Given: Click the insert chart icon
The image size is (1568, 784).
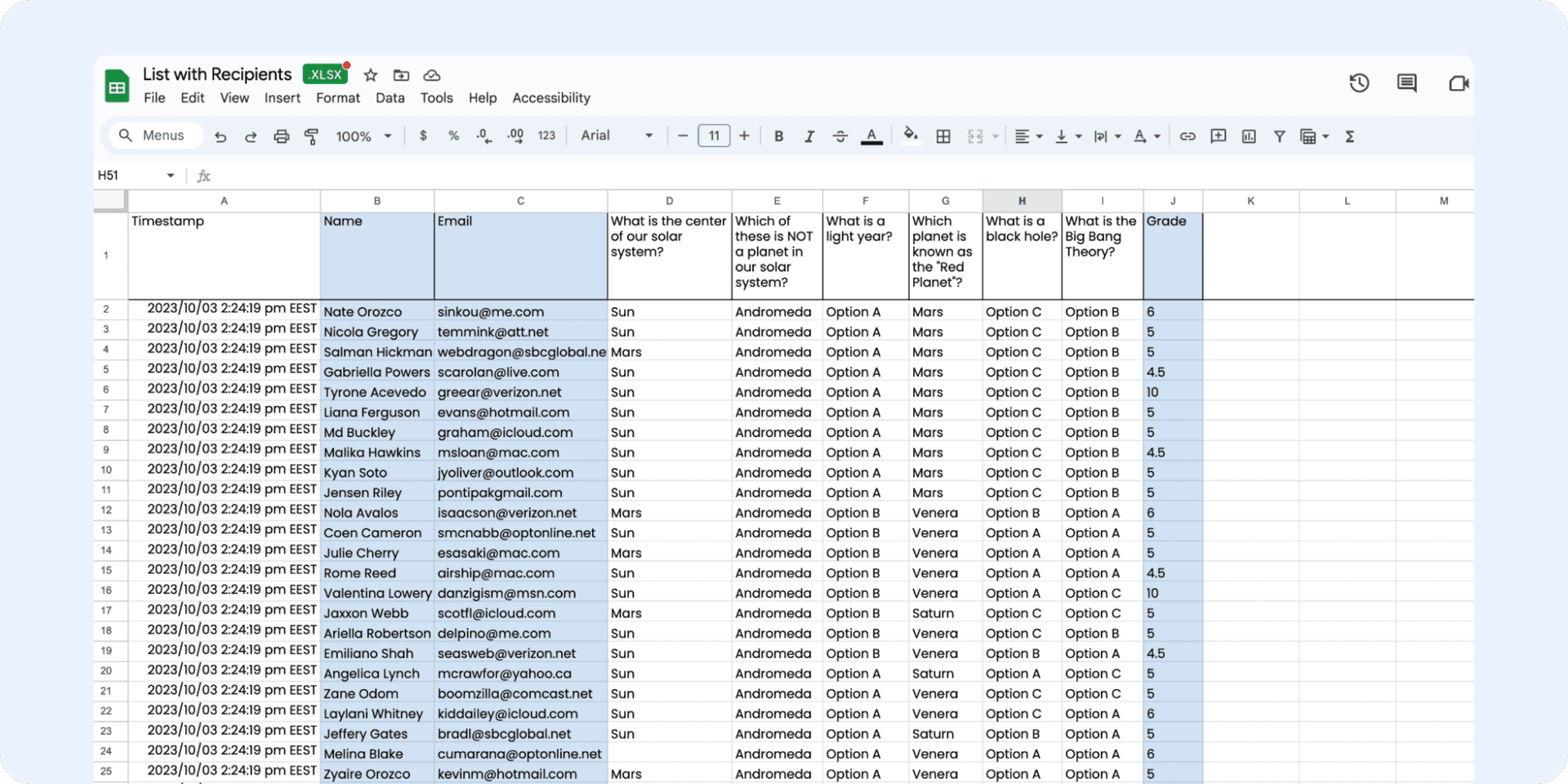Looking at the screenshot, I should [1249, 136].
